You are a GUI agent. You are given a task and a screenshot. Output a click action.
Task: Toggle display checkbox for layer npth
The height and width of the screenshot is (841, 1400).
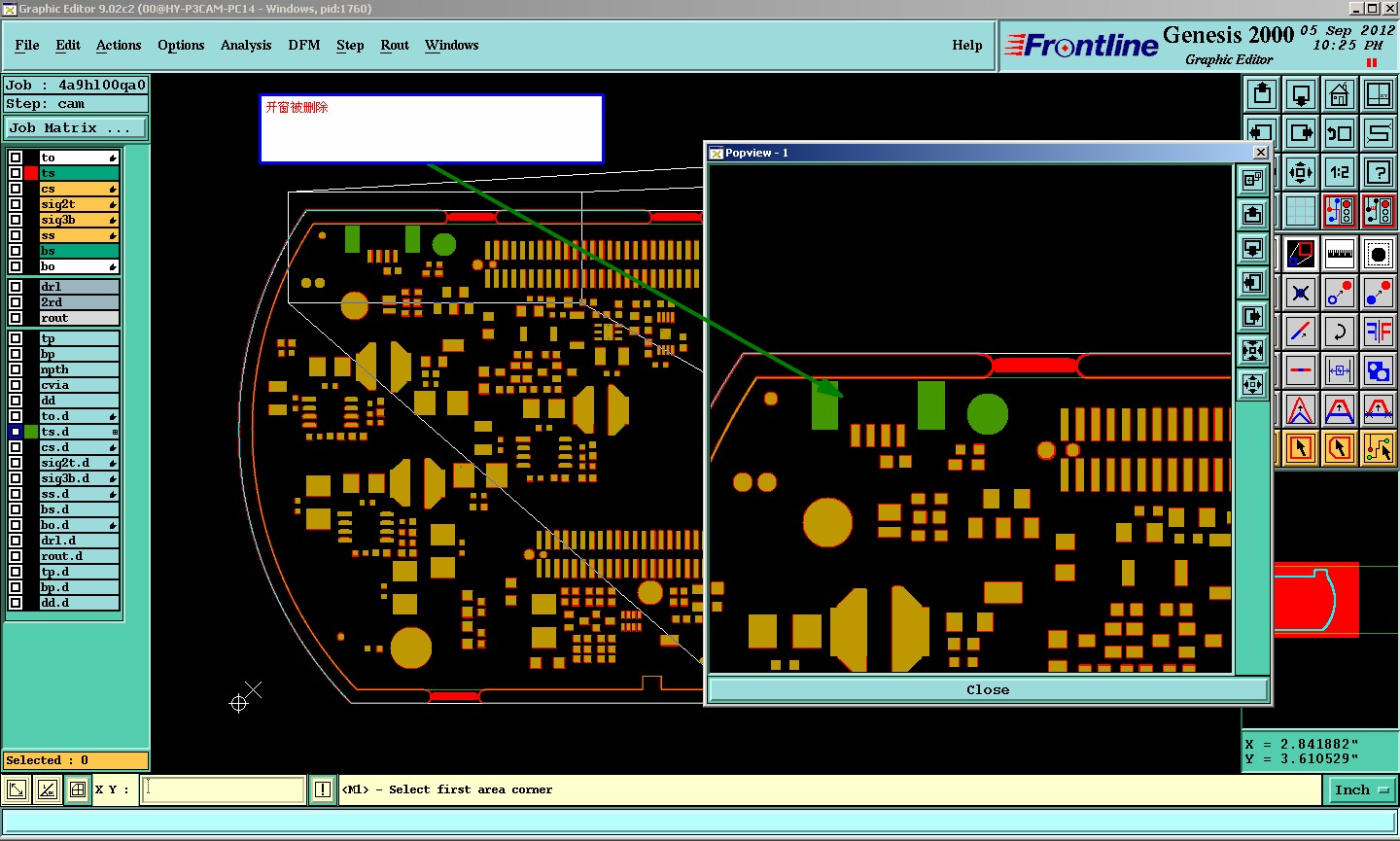(17, 369)
